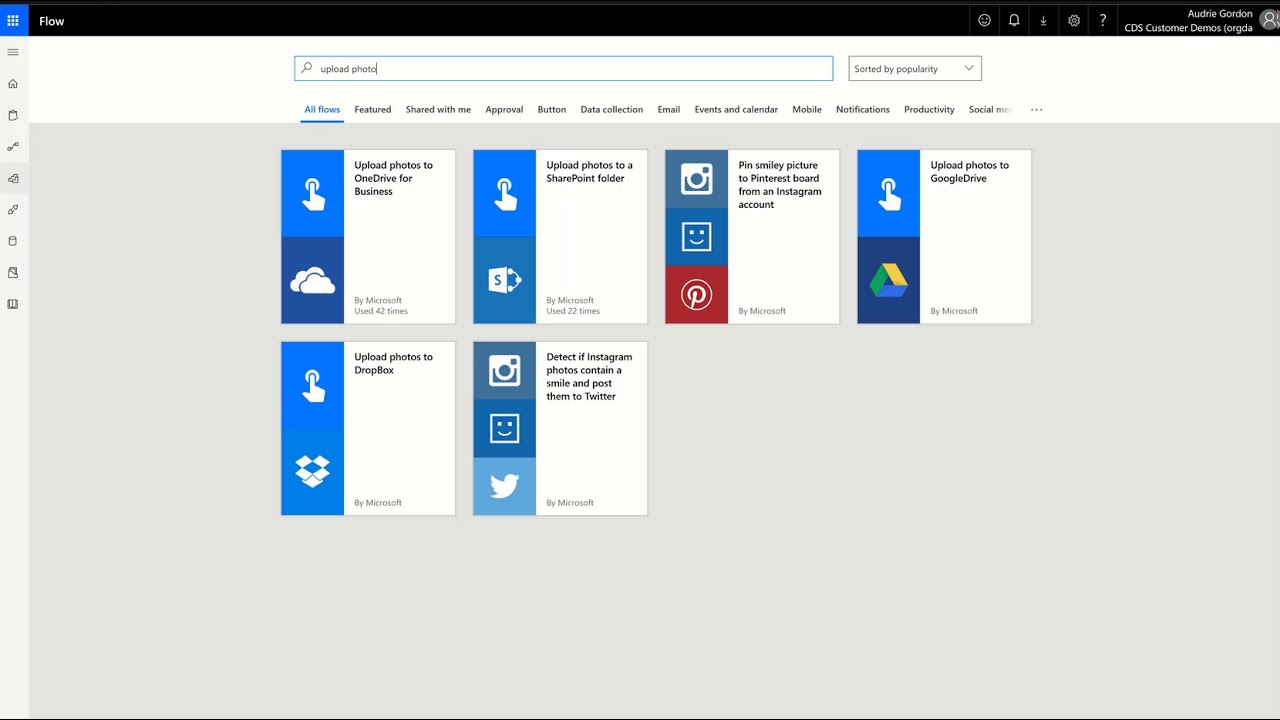Open the Sorted by popularity dropdown
Viewport: 1280px width, 720px height.
point(915,68)
